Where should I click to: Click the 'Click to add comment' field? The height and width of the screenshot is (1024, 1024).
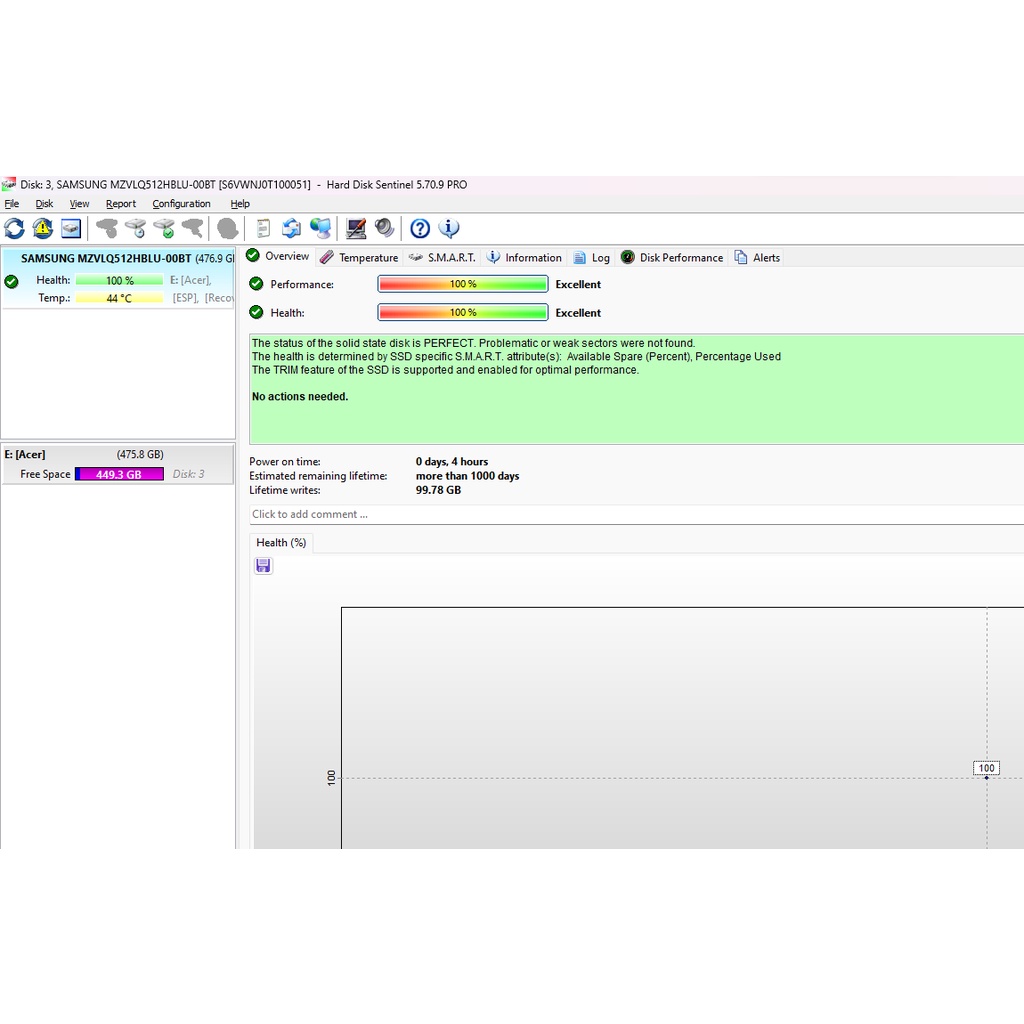[600, 514]
